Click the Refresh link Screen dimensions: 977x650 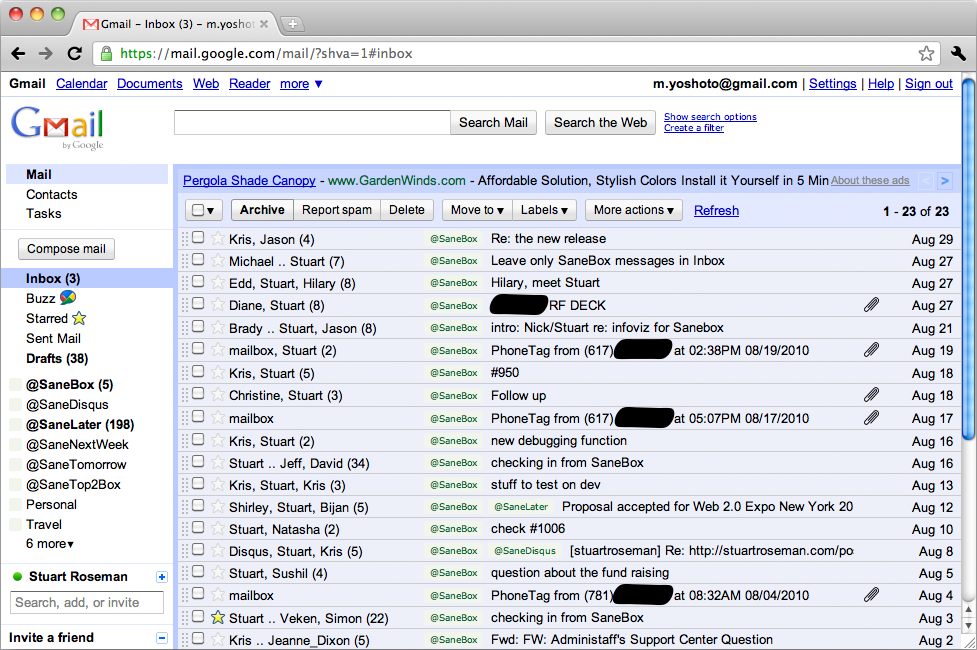(x=717, y=211)
